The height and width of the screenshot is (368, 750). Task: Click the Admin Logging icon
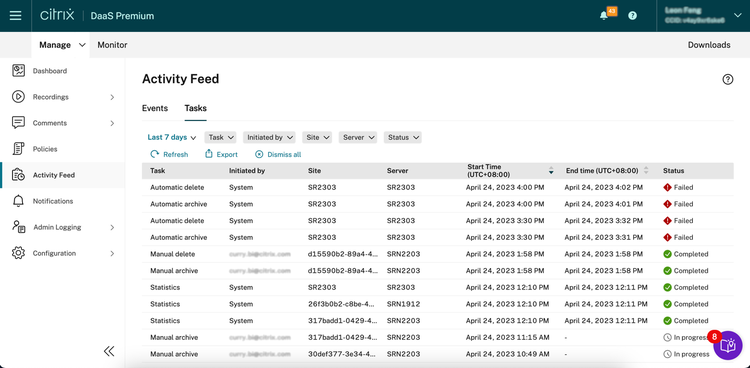point(18,227)
